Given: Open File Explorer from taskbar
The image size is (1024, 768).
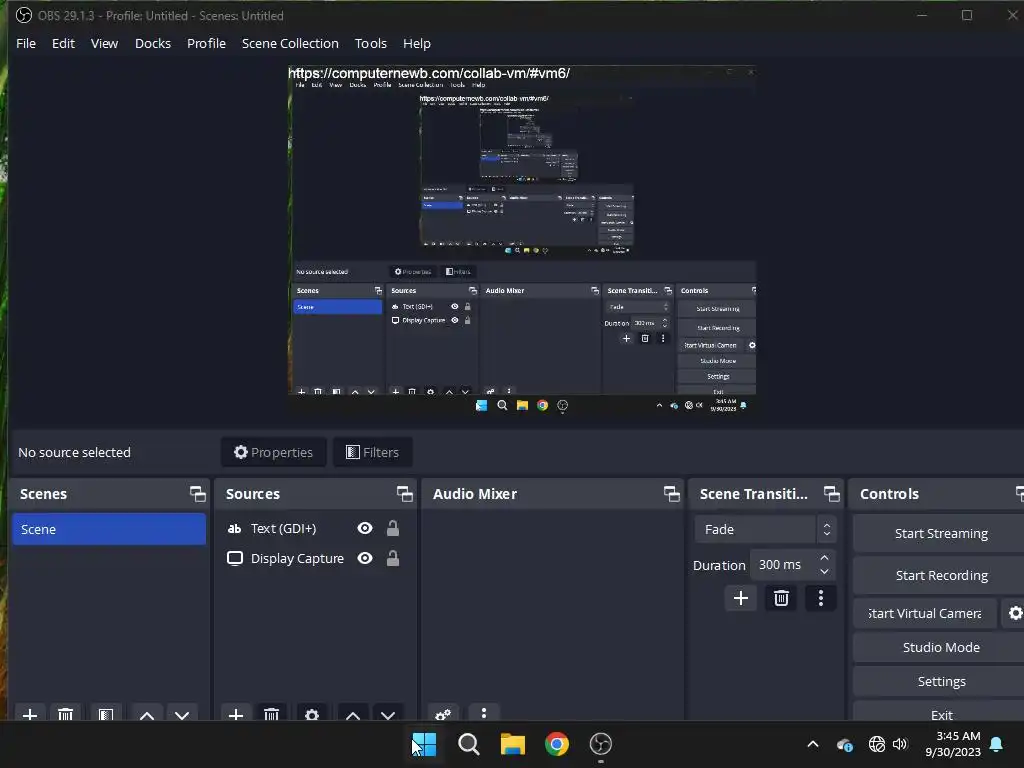Looking at the screenshot, I should coord(513,744).
